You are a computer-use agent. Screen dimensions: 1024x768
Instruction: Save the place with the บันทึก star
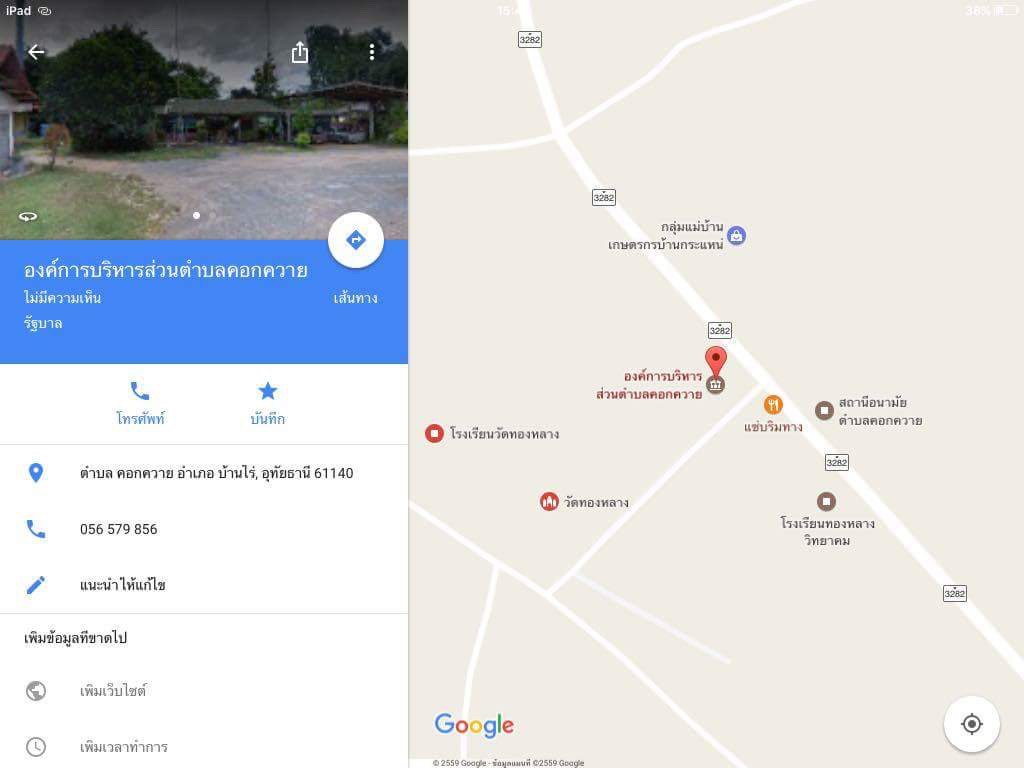(x=268, y=404)
